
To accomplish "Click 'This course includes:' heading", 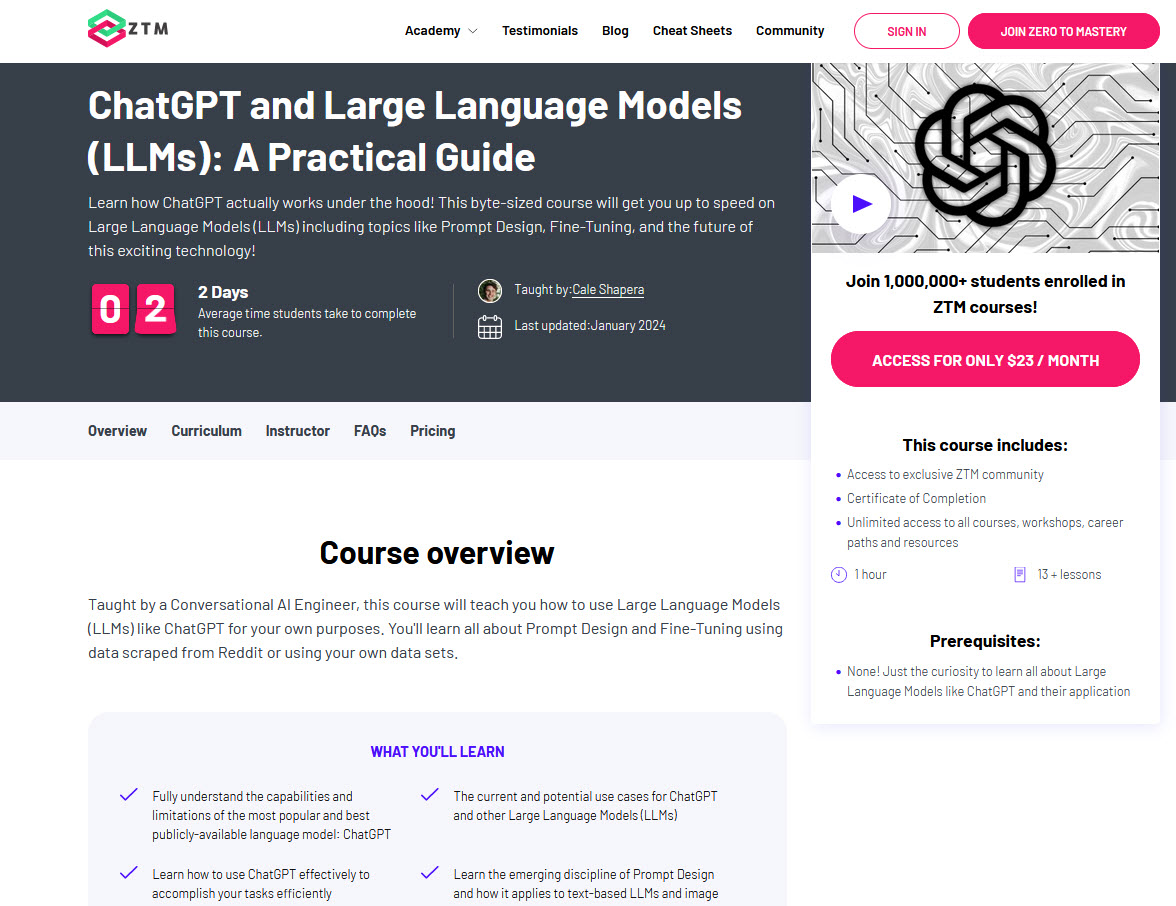I will [985, 446].
